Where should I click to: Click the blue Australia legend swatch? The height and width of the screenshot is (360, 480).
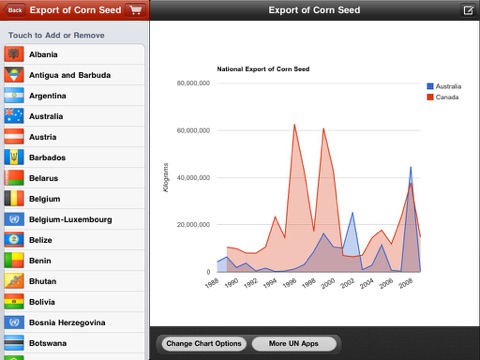tap(430, 86)
